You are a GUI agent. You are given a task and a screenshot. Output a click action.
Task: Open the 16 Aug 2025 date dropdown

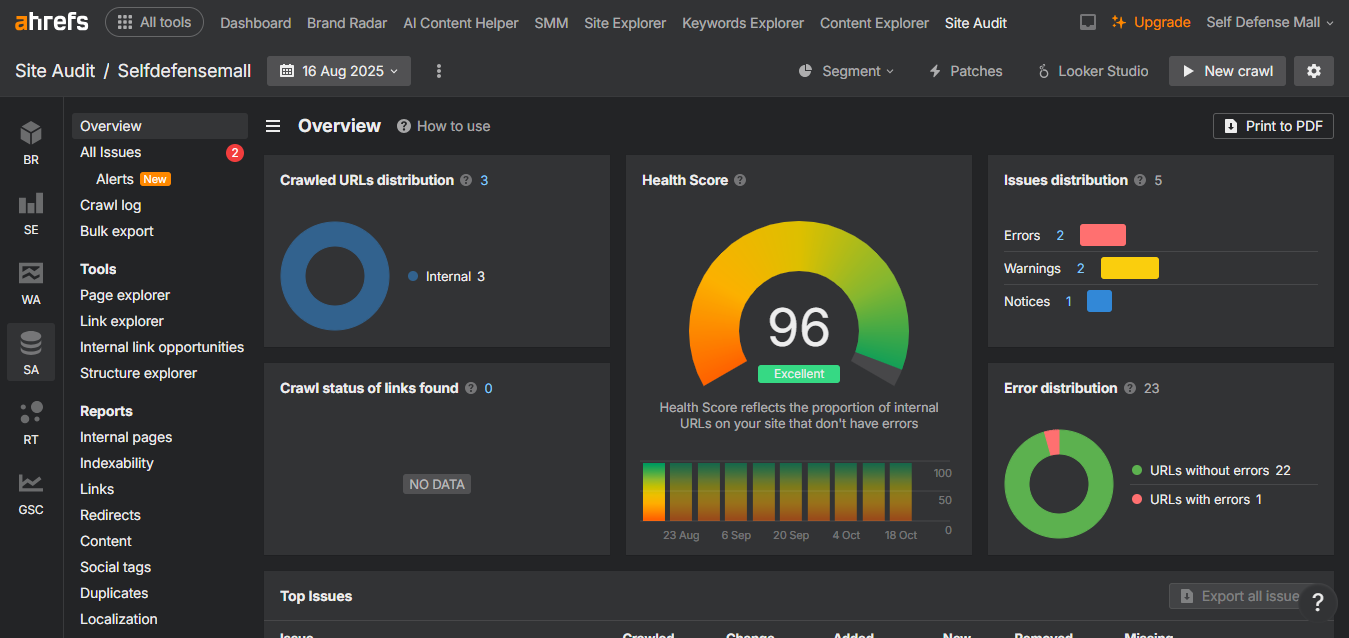coord(338,71)
